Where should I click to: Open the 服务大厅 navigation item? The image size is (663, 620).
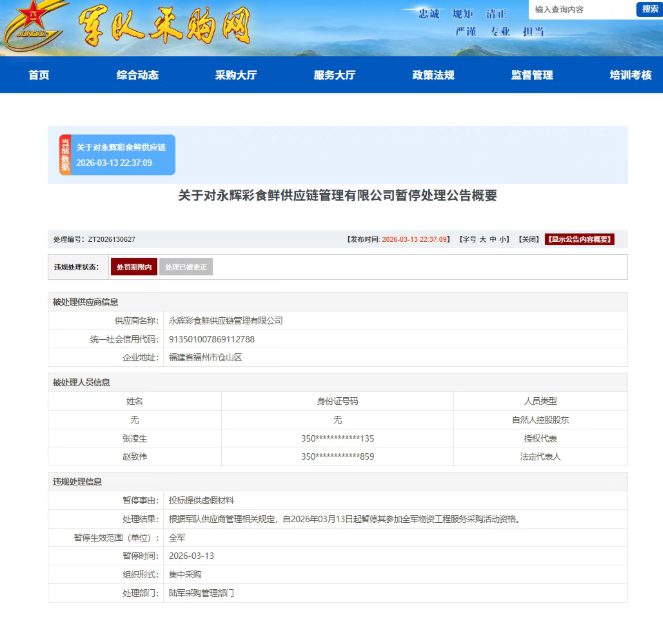pos(334,75)
